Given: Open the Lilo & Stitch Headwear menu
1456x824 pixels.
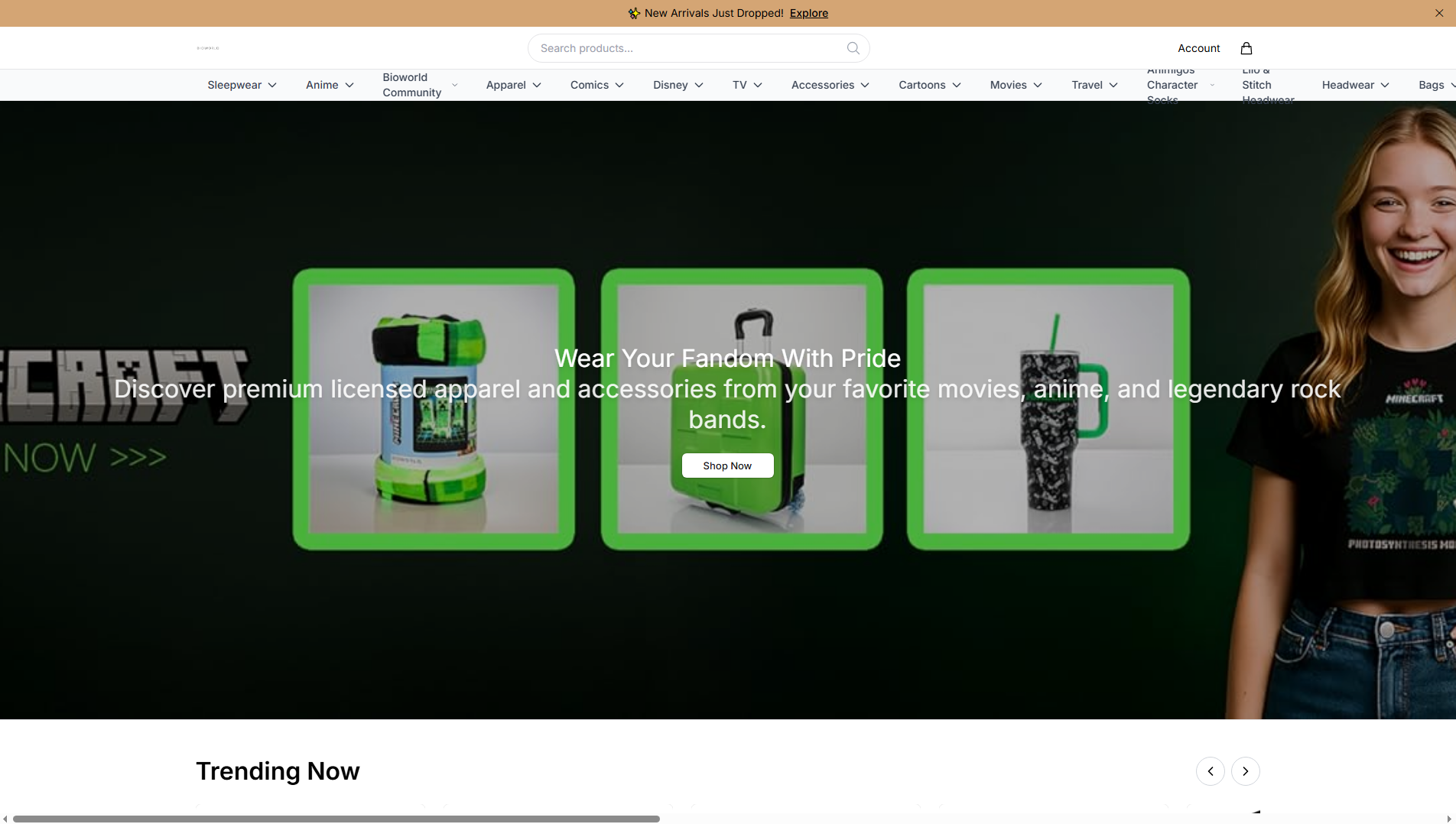Looking at the screenshot, I should pyautogui.click(x=1269, y=85).
